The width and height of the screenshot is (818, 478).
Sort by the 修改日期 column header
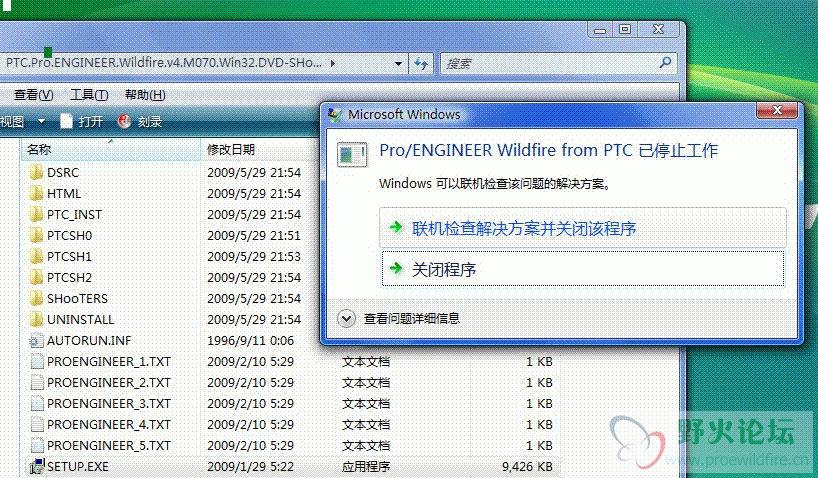click(x=261, y=150)
